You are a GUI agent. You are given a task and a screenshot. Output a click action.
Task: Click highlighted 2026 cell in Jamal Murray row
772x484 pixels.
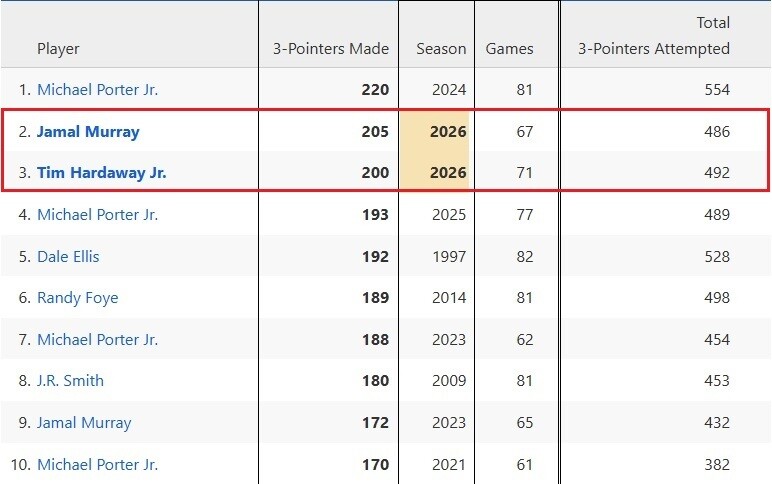click(448, 132)
